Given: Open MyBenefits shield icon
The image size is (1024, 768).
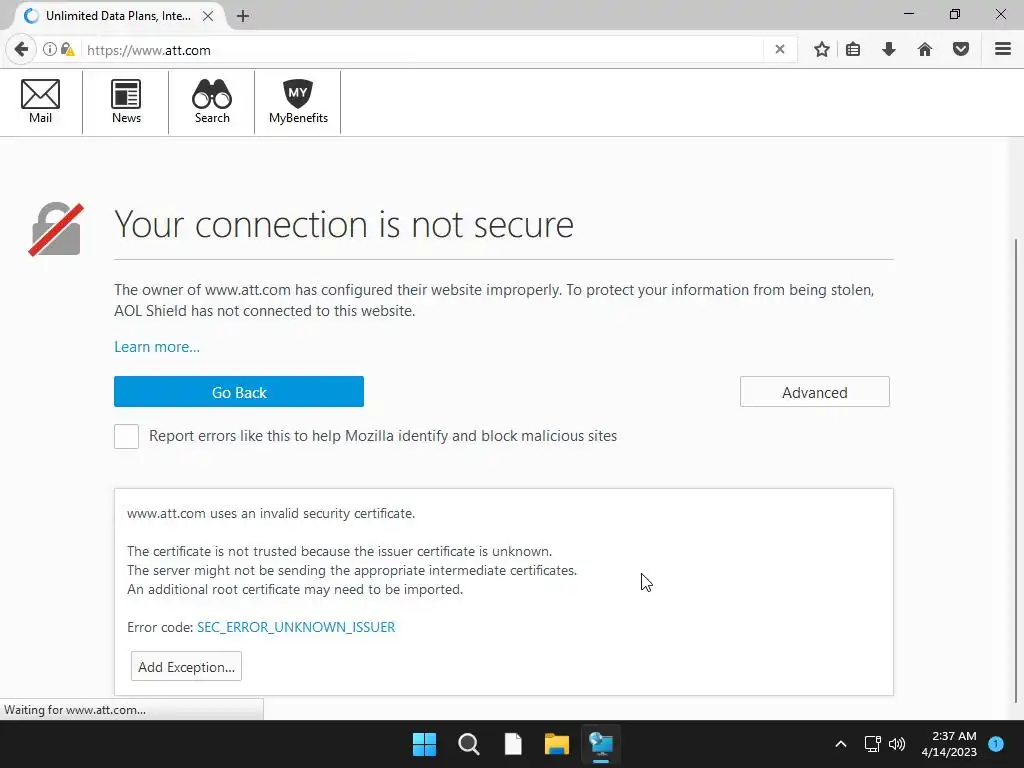Looking at the screenshot, I should (298, 101).
